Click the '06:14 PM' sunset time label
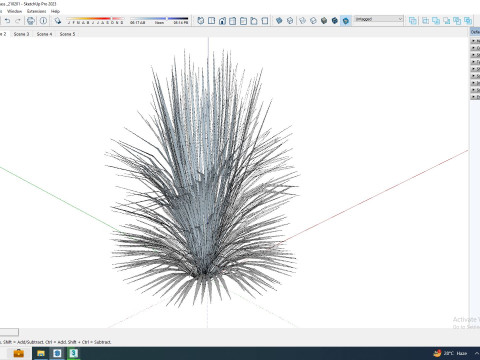This screenshot has height=360, width=480. coord(181,23)
